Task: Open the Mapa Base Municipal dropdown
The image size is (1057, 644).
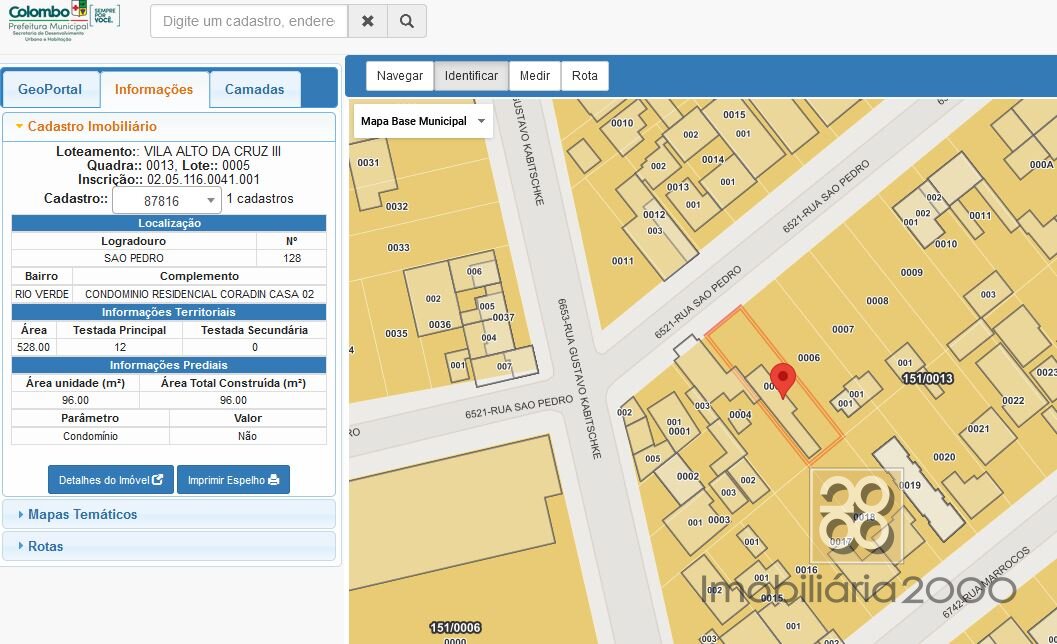Action: tap(422, 121)
